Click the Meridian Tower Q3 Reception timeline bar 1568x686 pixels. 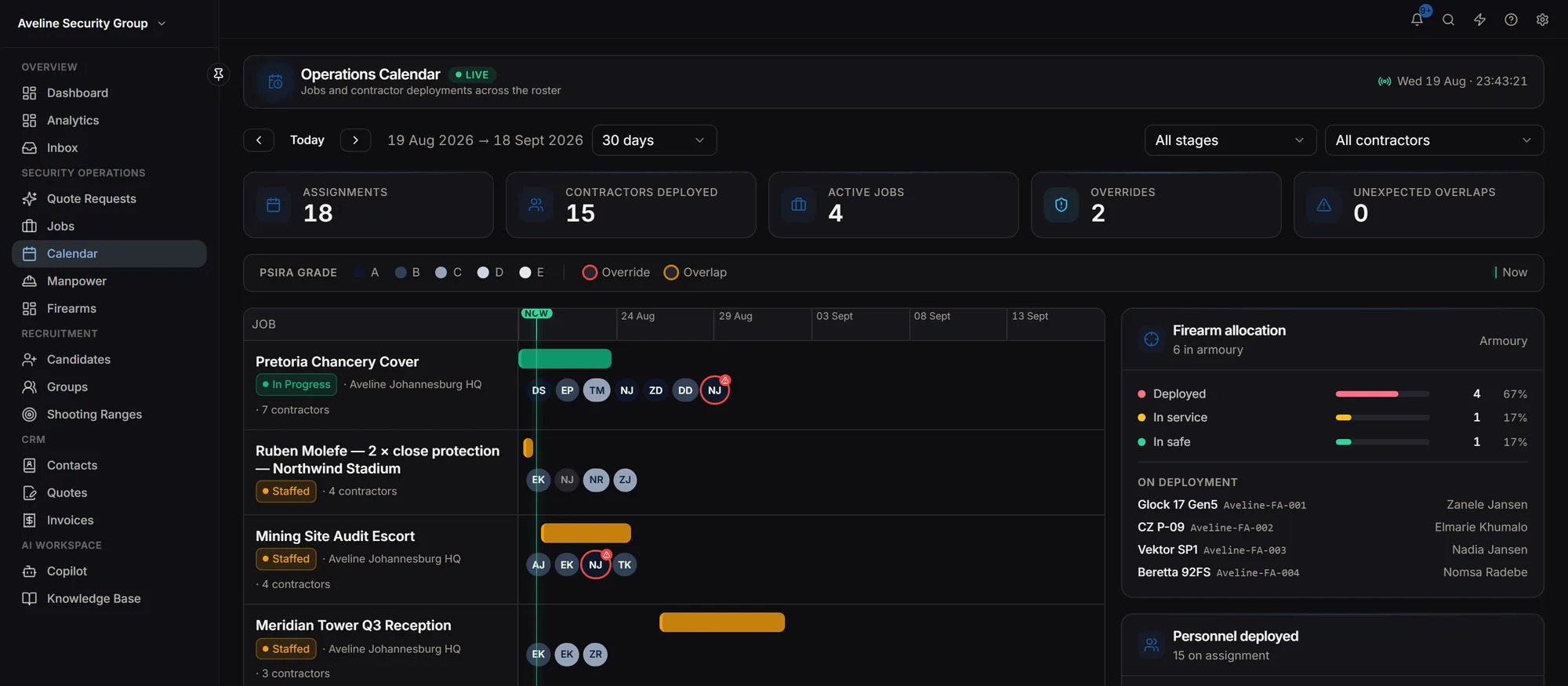[x=722, y=622]
